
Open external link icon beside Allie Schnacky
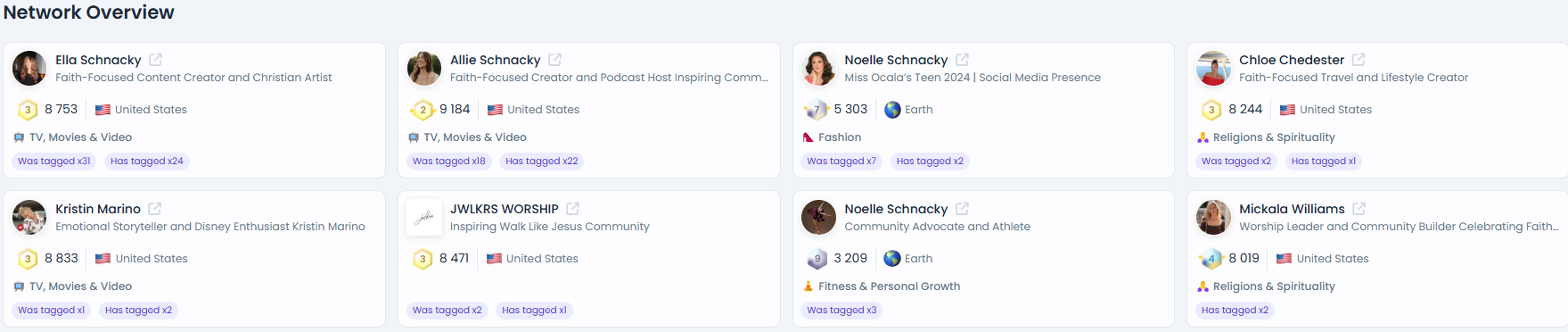554,60
